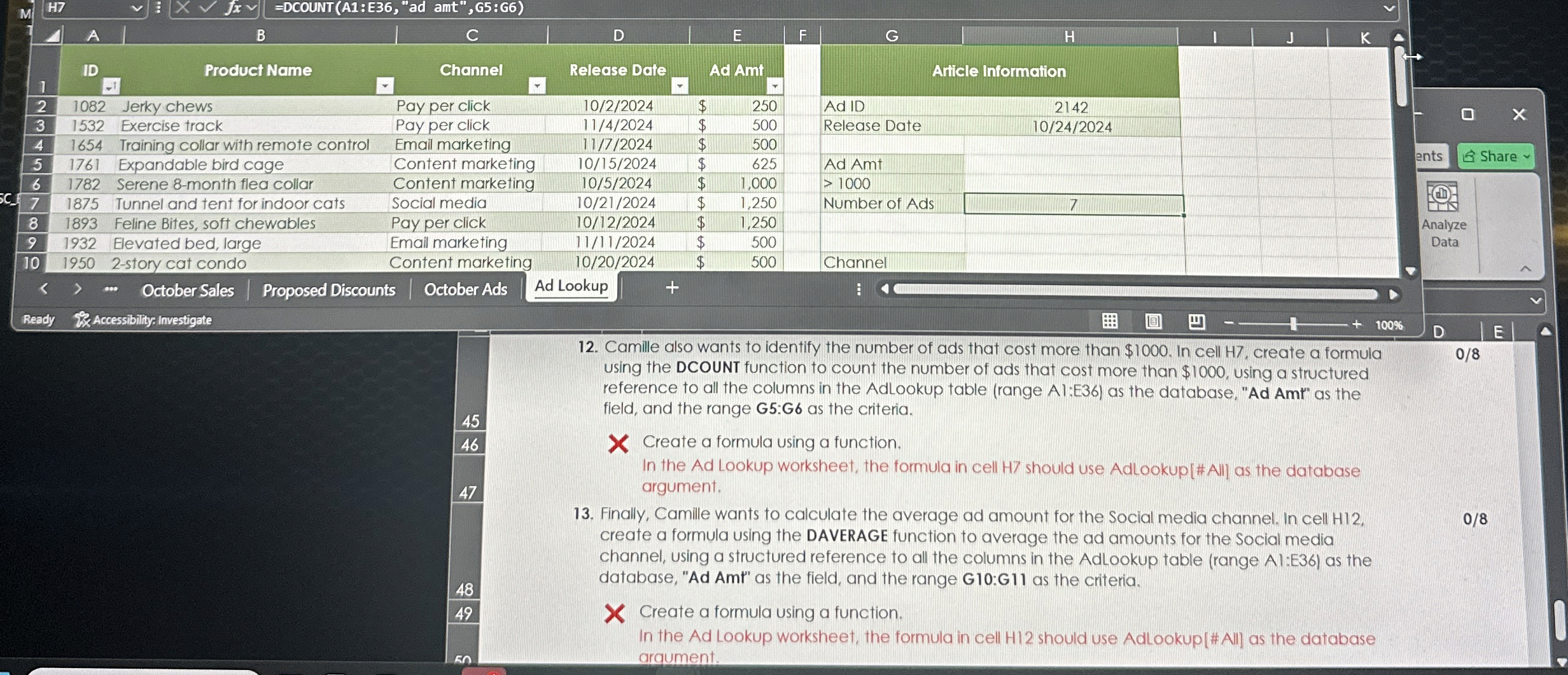
Task: Go to previous sheet tab arrow
Action: pos(44,289)
